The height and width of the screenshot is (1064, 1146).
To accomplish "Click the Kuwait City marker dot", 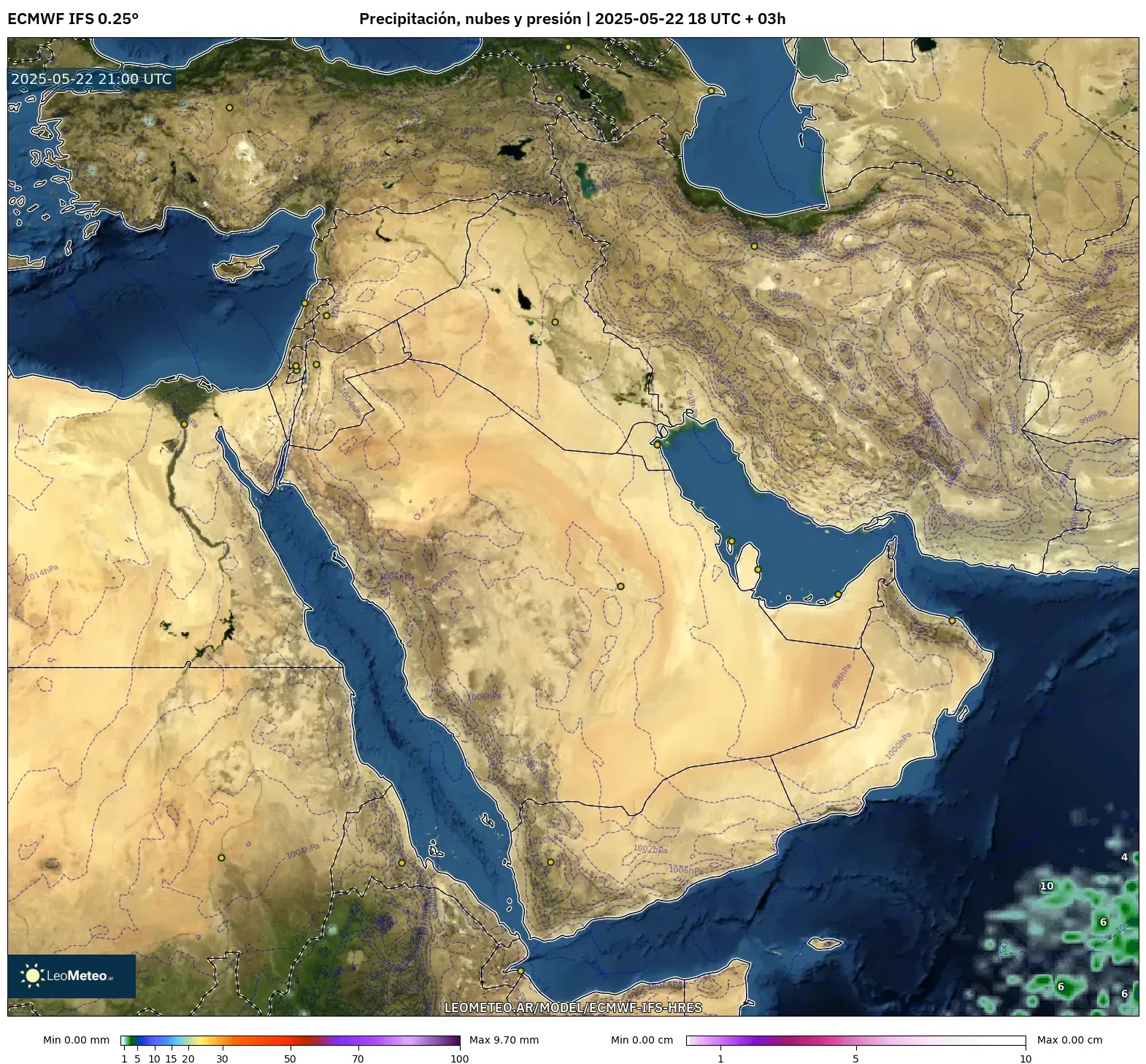I will 657,444.
